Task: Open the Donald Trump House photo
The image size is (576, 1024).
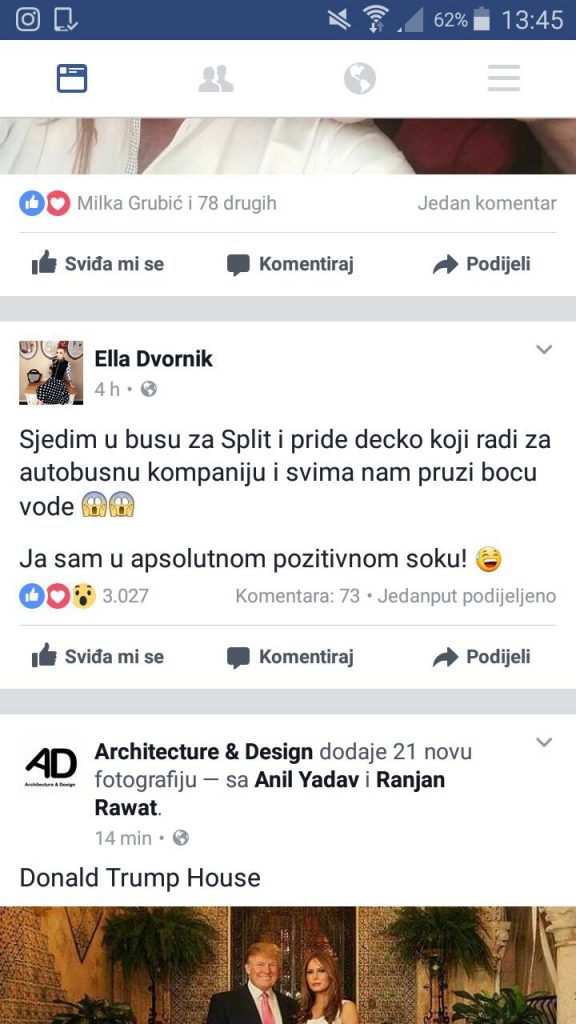Action: coord(288,965)
